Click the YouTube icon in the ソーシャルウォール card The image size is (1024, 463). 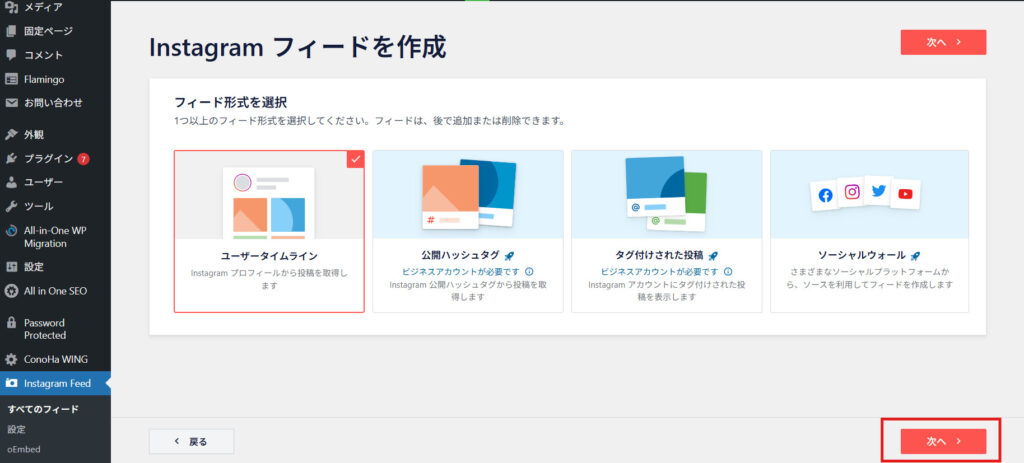(905, 194)
